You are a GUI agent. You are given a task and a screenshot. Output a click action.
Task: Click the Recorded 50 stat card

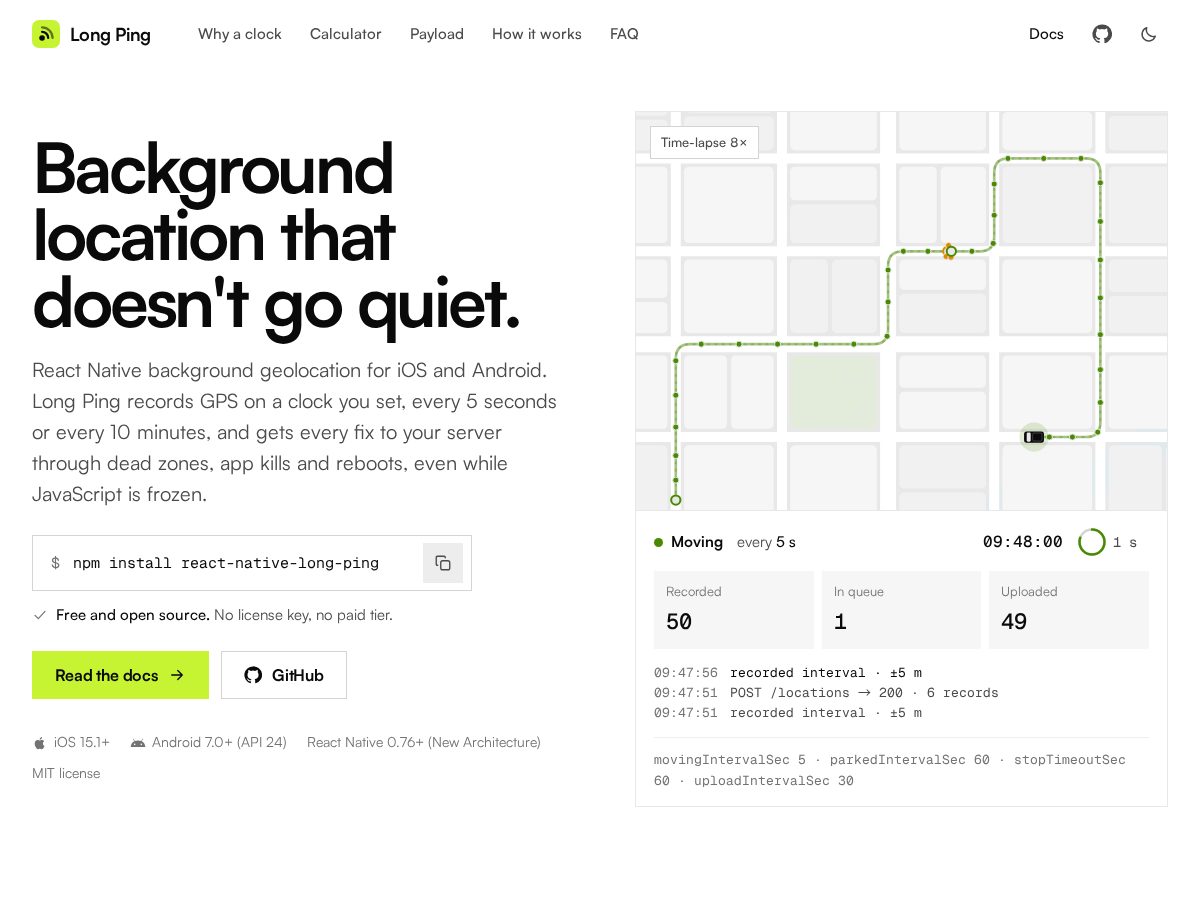pos(734,610)
